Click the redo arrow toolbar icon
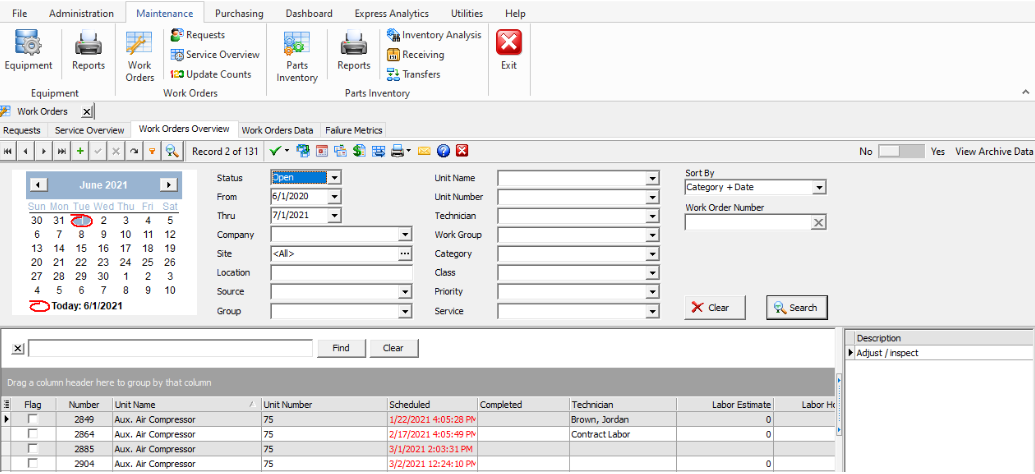The height and width of the screenshot is (474, 1035). [134, 151]
